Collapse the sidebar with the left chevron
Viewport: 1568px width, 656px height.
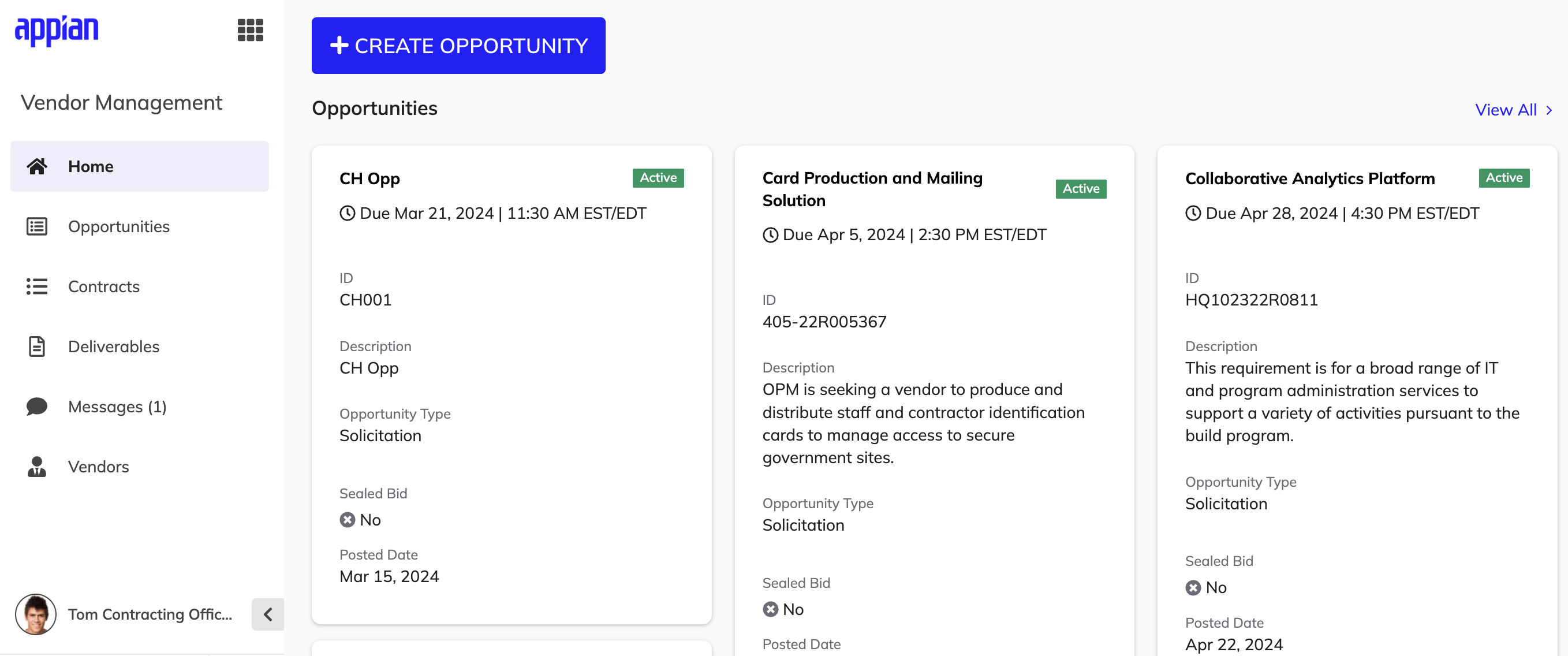coord(268,614)
